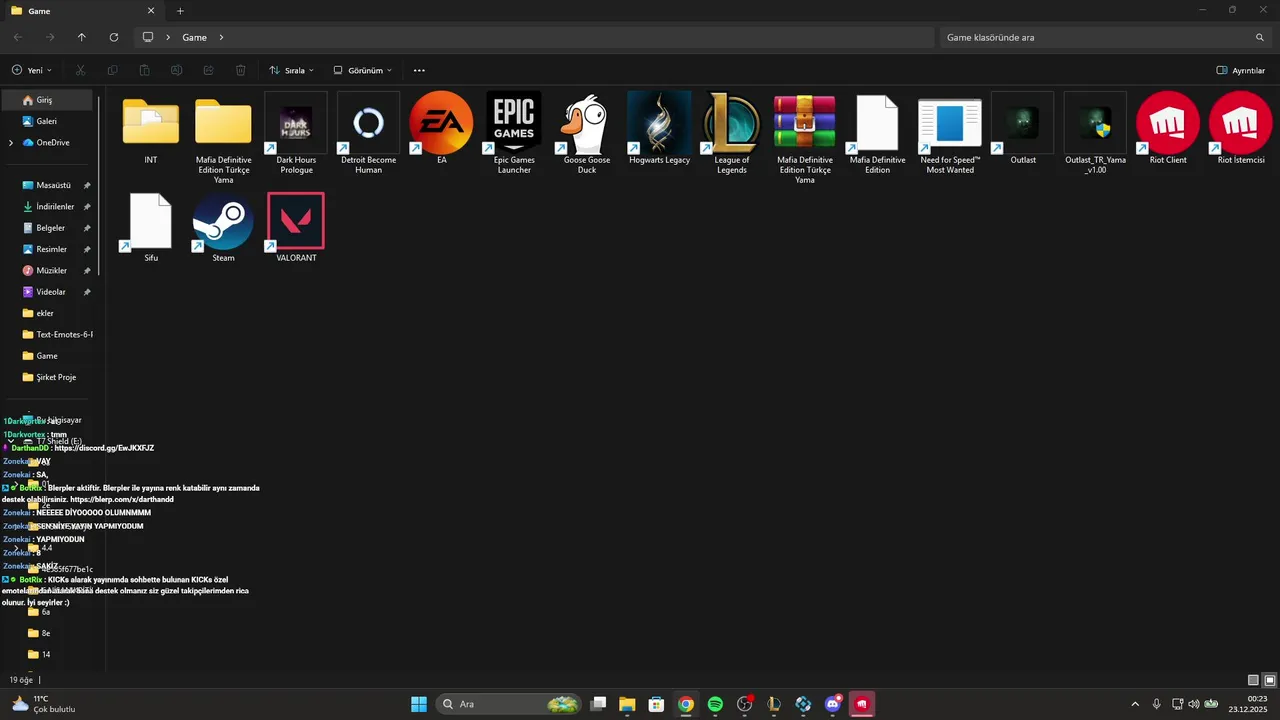This screenshot has height=720, width=1280.
Task: Open the See more options ellipsis menu
Action: [x=419, y=70]
